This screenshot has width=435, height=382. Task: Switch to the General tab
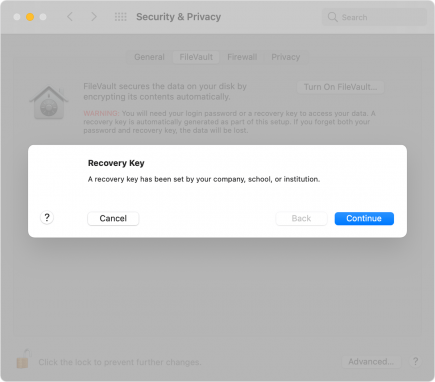click(x=149, y=57)
